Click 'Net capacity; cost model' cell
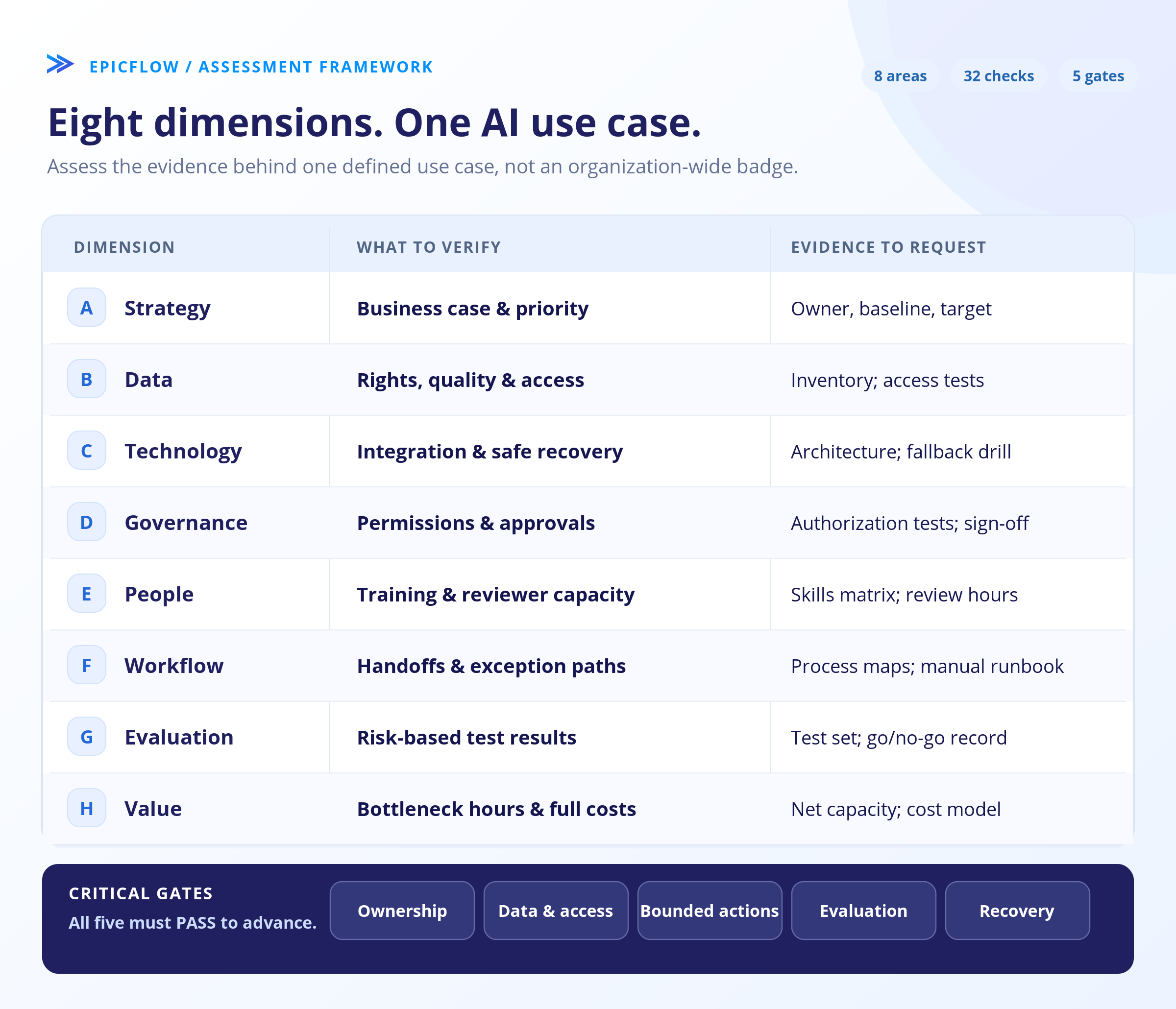Viewport: 1176px width, 1009px height. (896, 809)
